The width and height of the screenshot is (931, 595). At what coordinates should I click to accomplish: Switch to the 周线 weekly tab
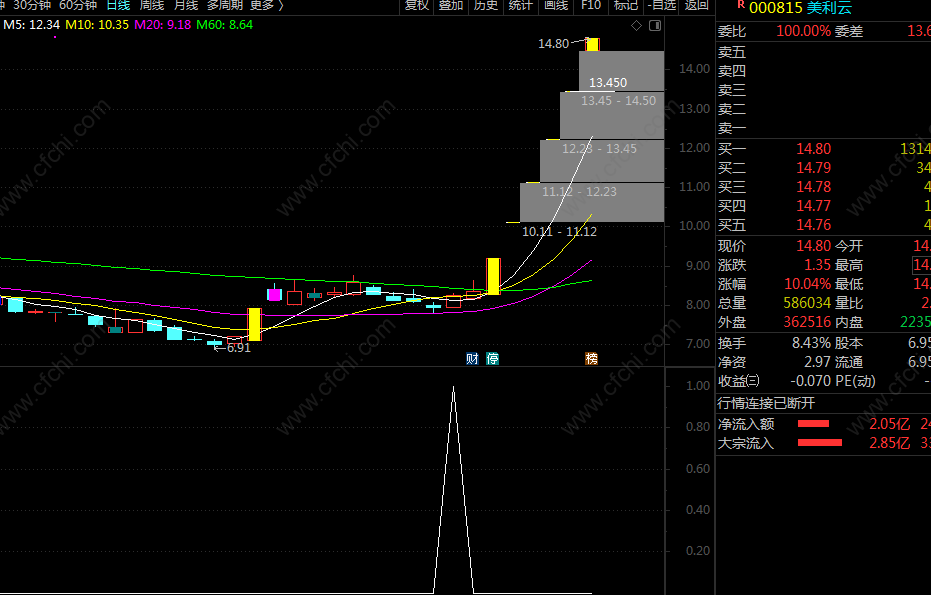(x=151, y=5)
